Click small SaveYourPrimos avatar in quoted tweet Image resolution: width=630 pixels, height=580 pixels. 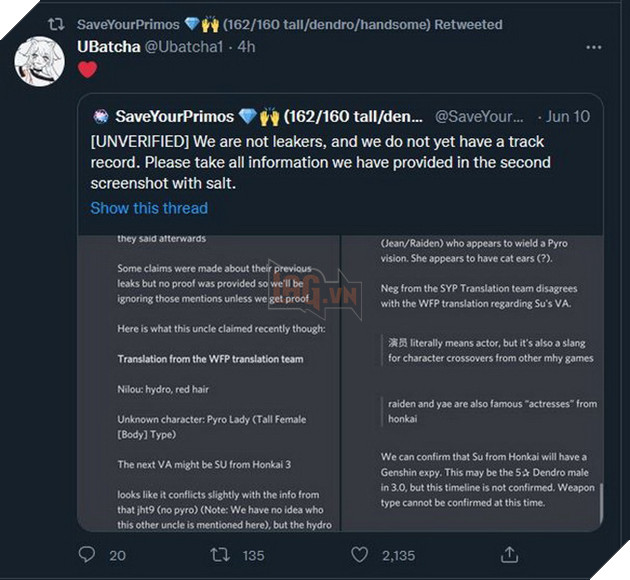click(x=101, y=117)
